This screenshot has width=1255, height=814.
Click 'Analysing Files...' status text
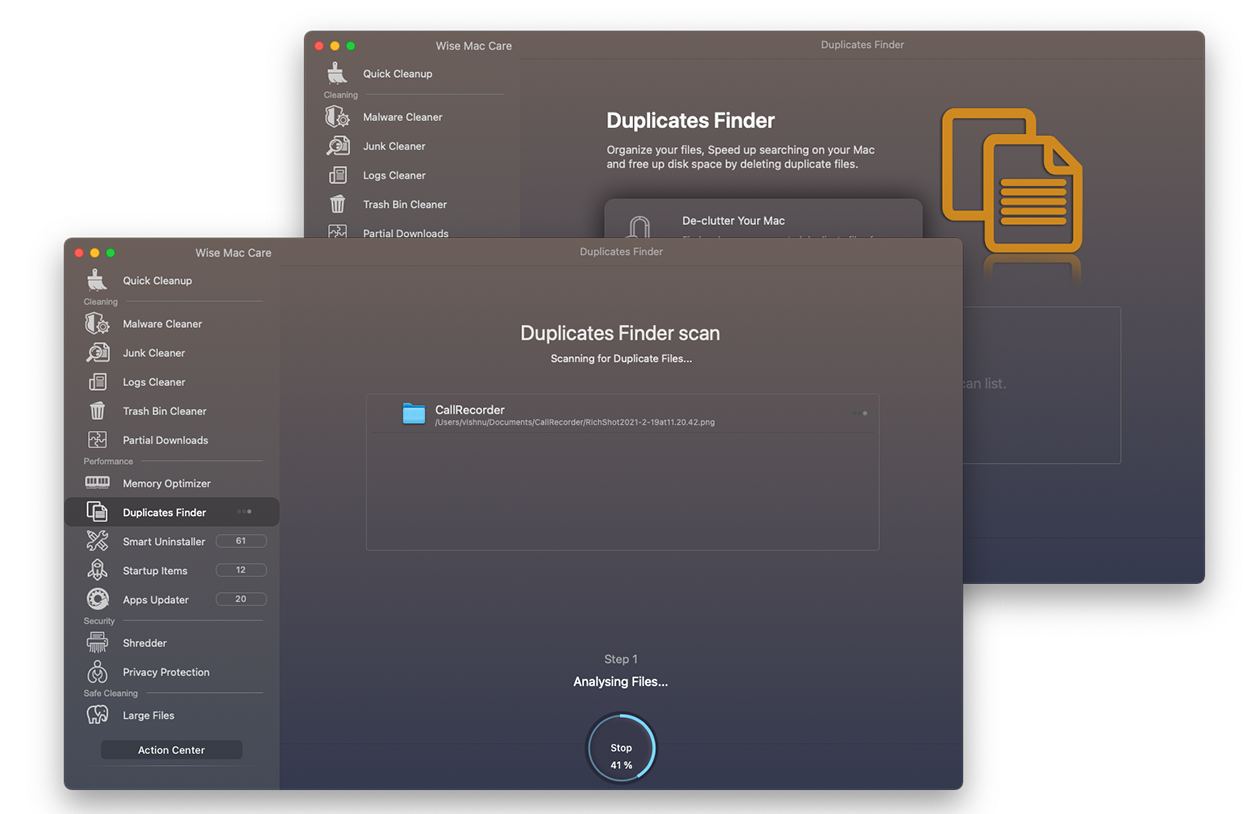tap(621, 682)
